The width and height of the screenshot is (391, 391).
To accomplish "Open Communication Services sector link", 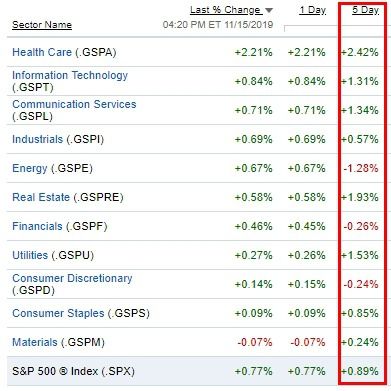I will (74, 104).
